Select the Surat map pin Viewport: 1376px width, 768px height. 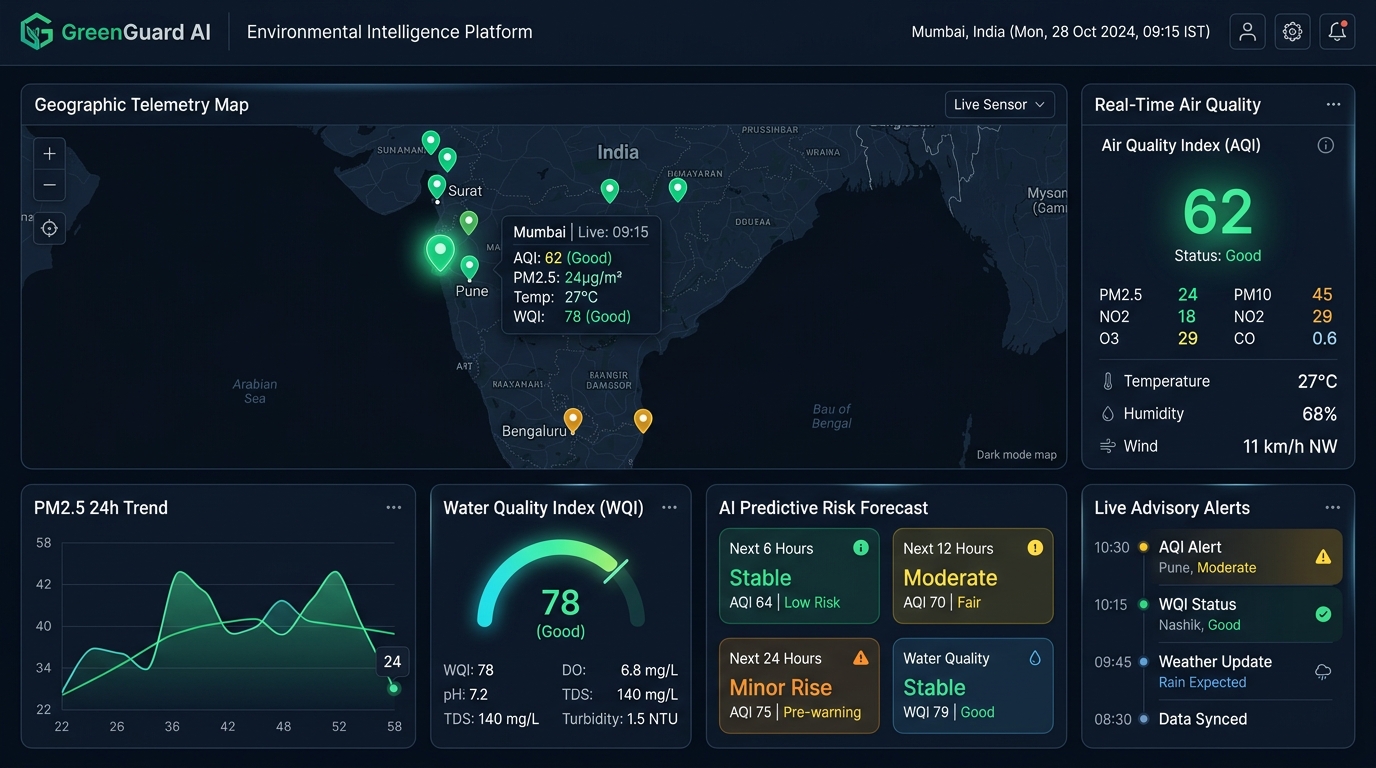tap(437, 186)
